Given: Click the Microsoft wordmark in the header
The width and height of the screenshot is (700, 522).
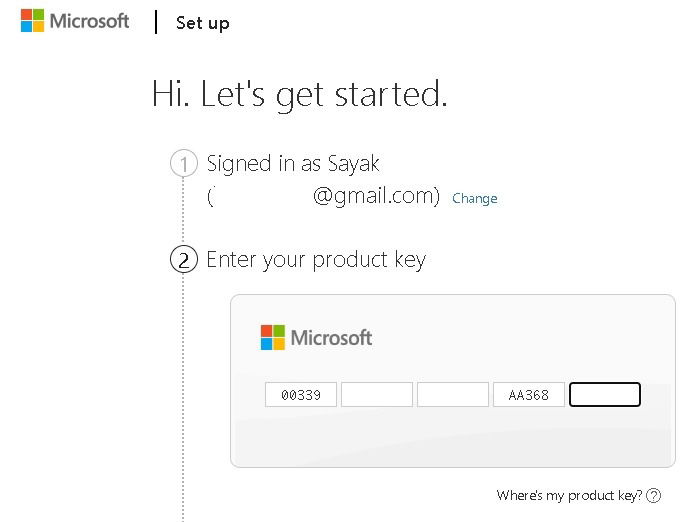Looking at the screenshot, I should click(x=89, y=21).
